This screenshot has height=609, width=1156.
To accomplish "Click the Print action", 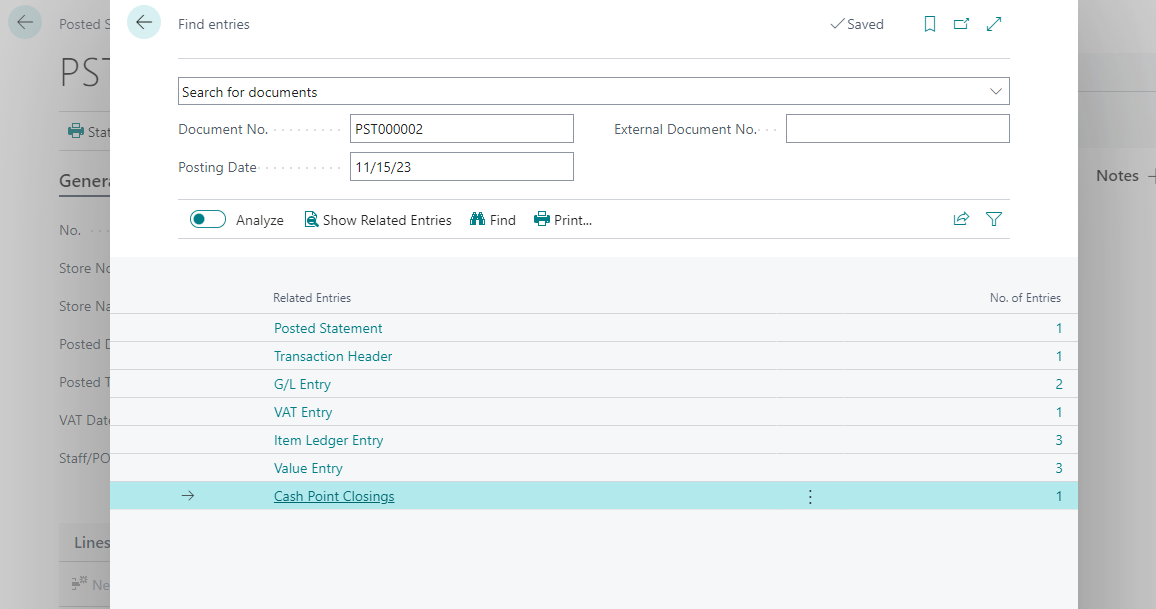I will (x=563, y=220).
